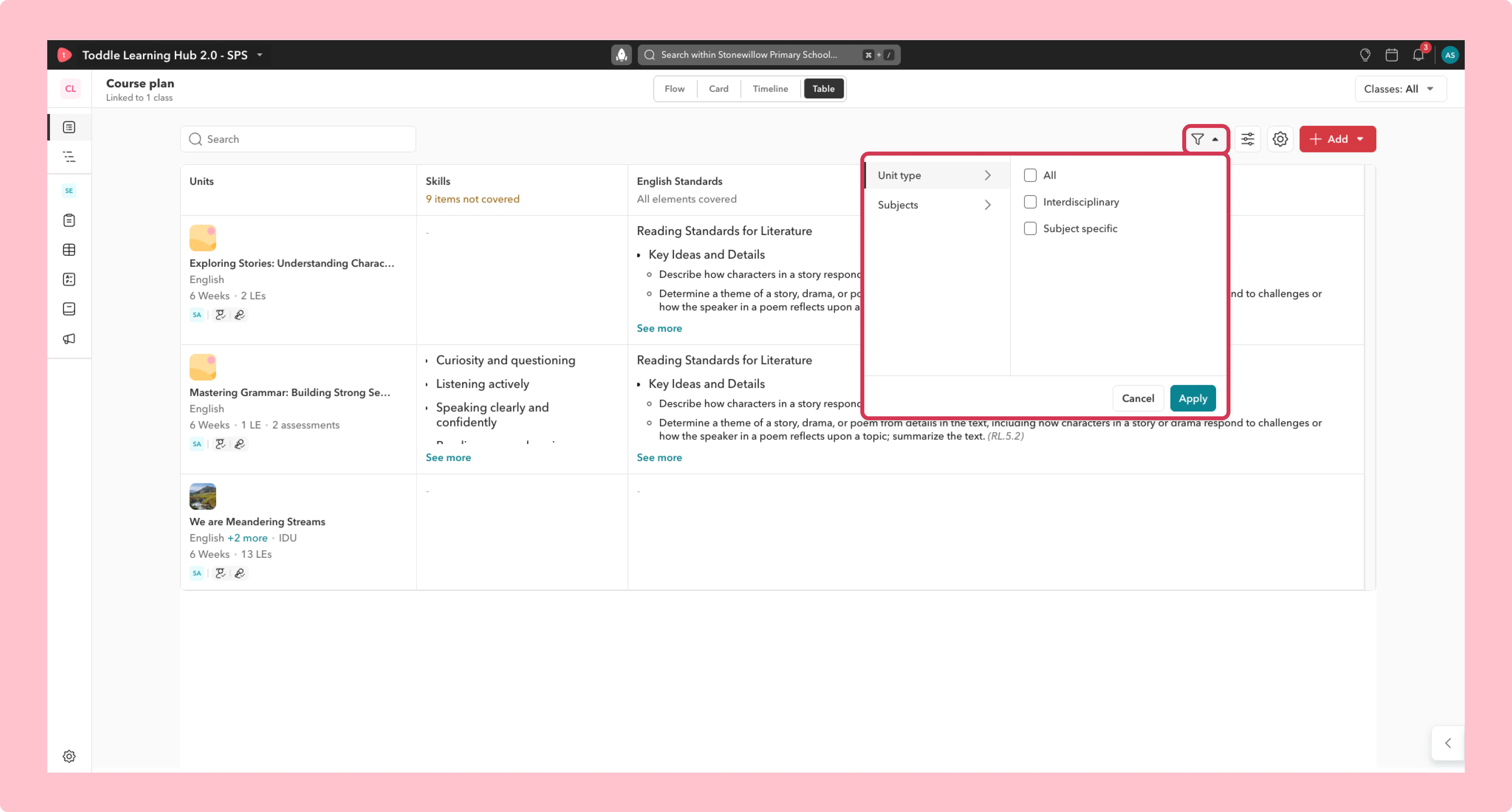Open settings gear in left sidebar
1512x812 pixels.
(x=69, y=756)
